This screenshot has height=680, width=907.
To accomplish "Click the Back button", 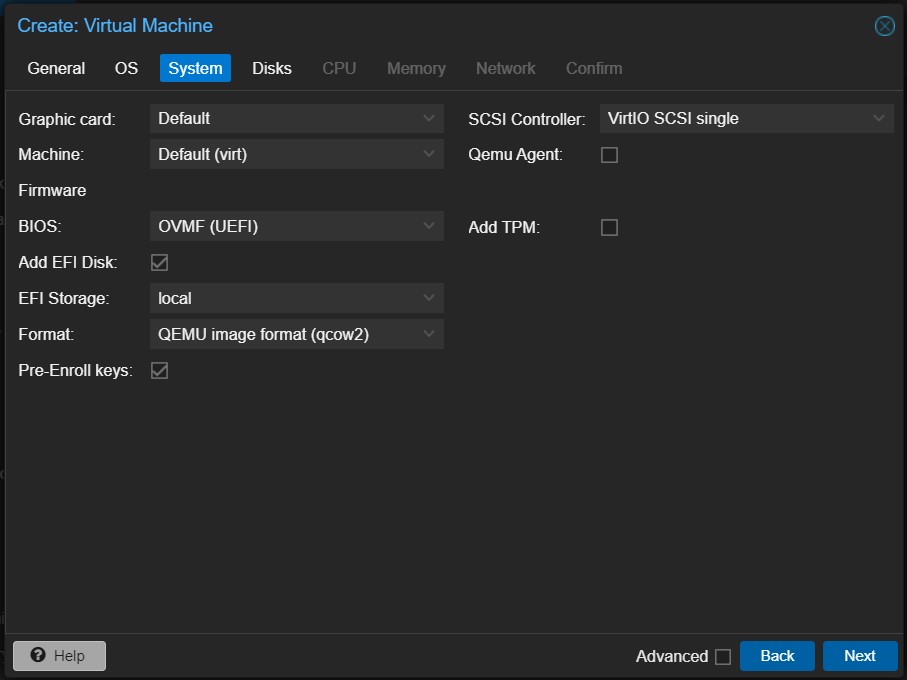I will [777, 656].
